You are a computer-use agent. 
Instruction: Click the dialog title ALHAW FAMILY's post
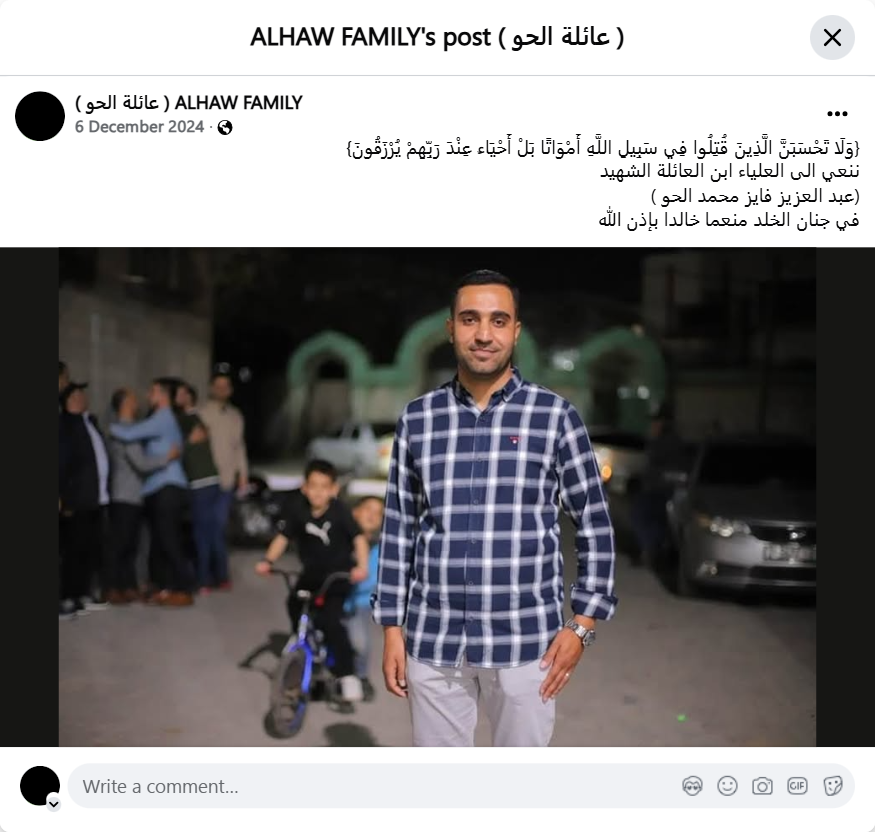pyautogui.click(x=438, y=37)
